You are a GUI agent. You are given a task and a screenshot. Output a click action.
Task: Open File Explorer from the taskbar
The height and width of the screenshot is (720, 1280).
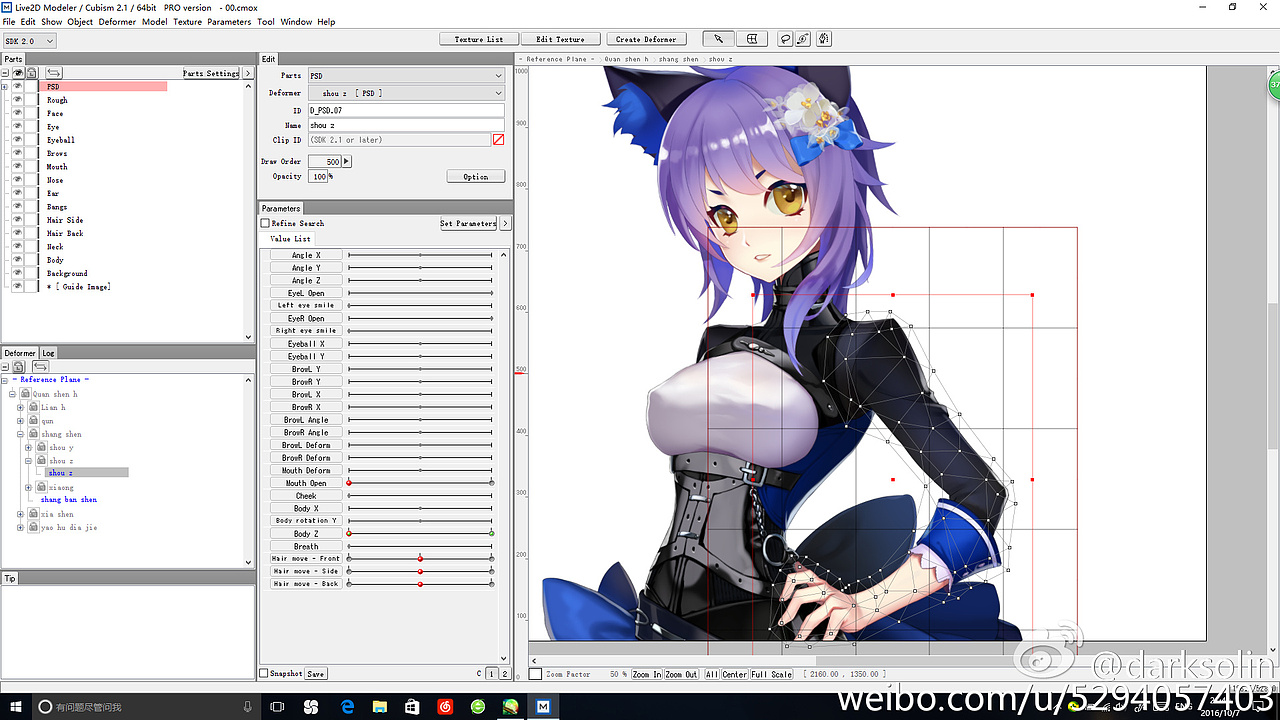[x=380, y=707]
